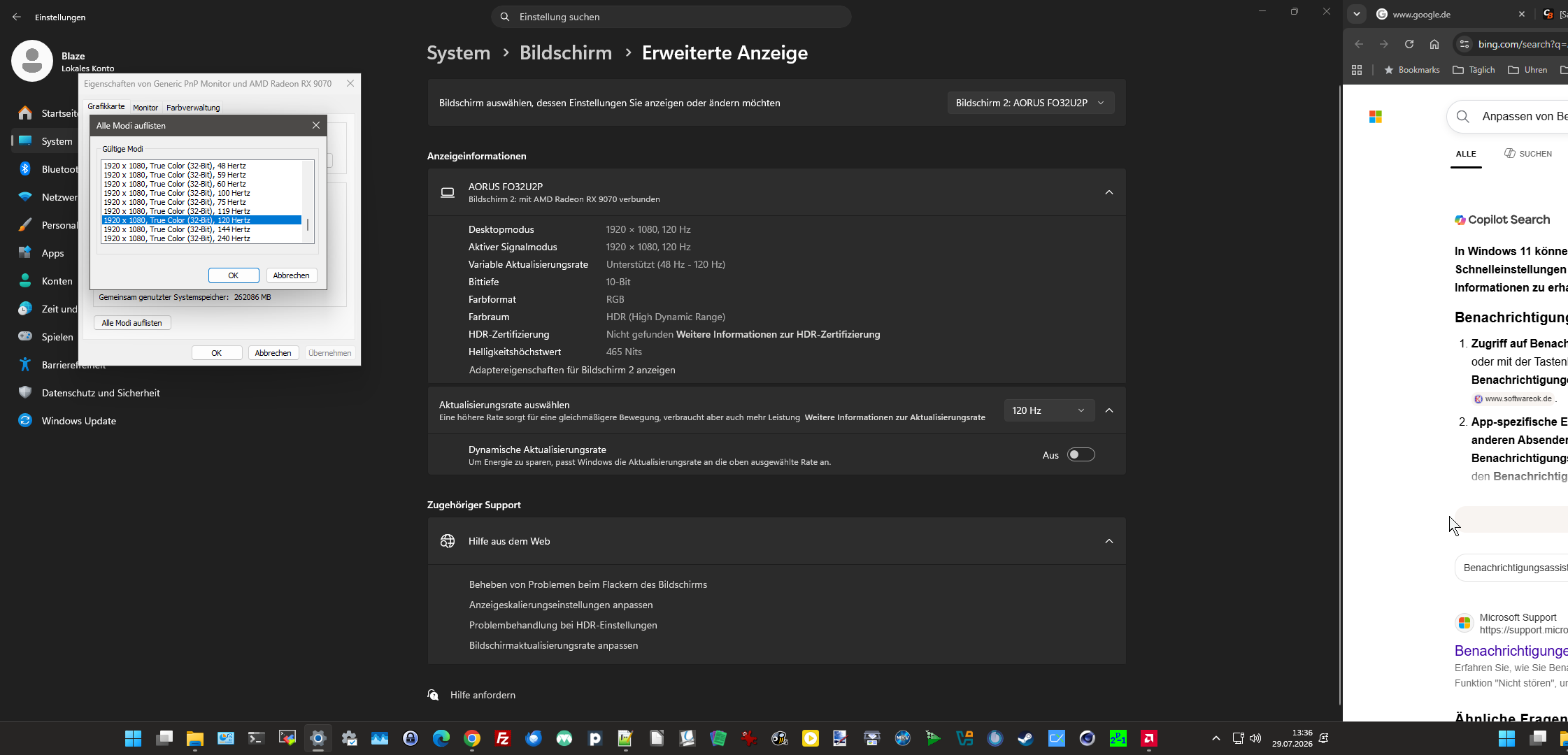Open the Bildschirm 2: AORUS FO32U2P dropdown
Image resolution: width=1568 pixels, height=755 pixels.
1031,103
